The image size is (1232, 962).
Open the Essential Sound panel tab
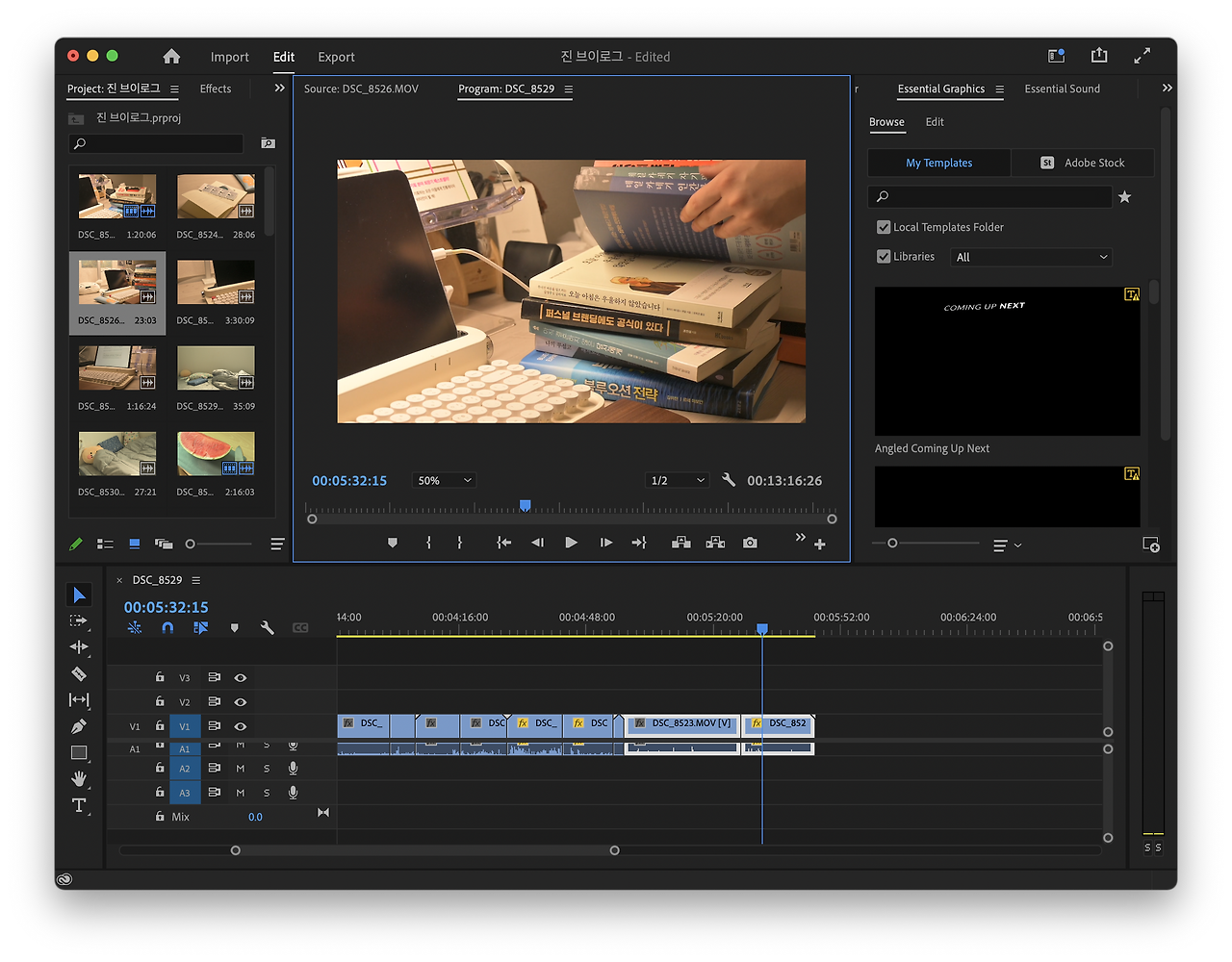(x=1062, y=89)
